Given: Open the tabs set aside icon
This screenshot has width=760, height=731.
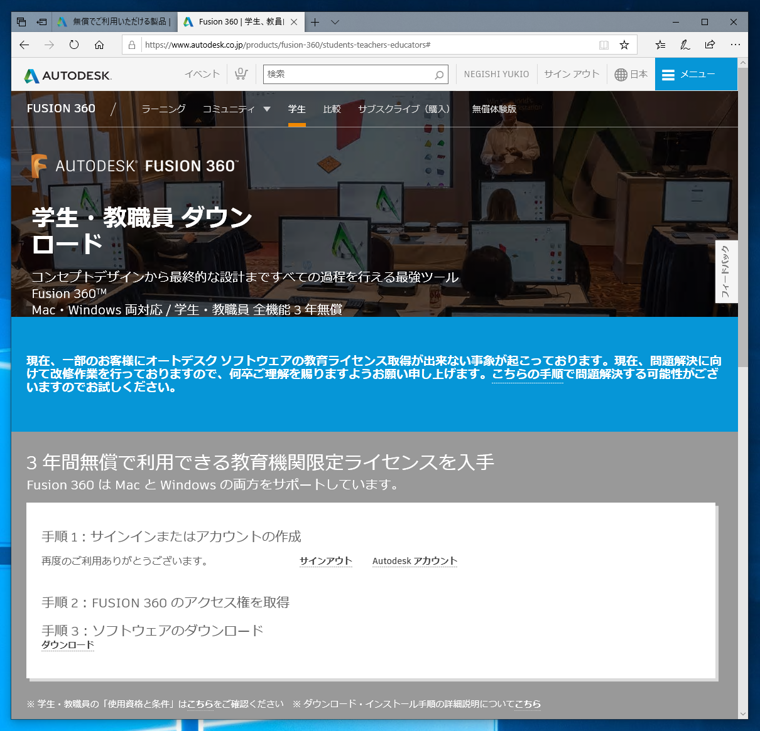Looking at the screenshot, I should click(21, 22).
